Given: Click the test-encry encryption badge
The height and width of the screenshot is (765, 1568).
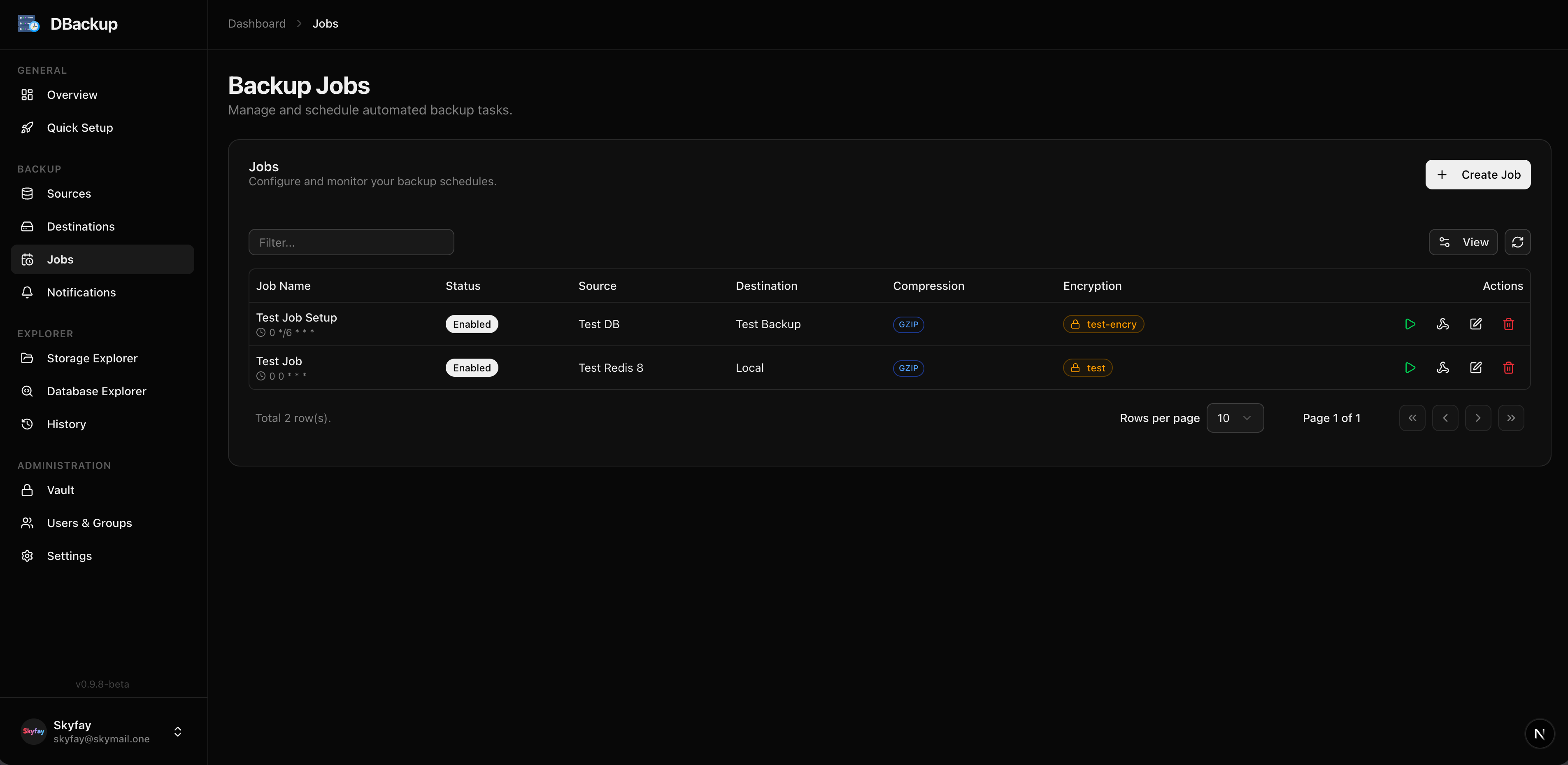Looking at the screenshot, I should click(x=1103, y=324).
